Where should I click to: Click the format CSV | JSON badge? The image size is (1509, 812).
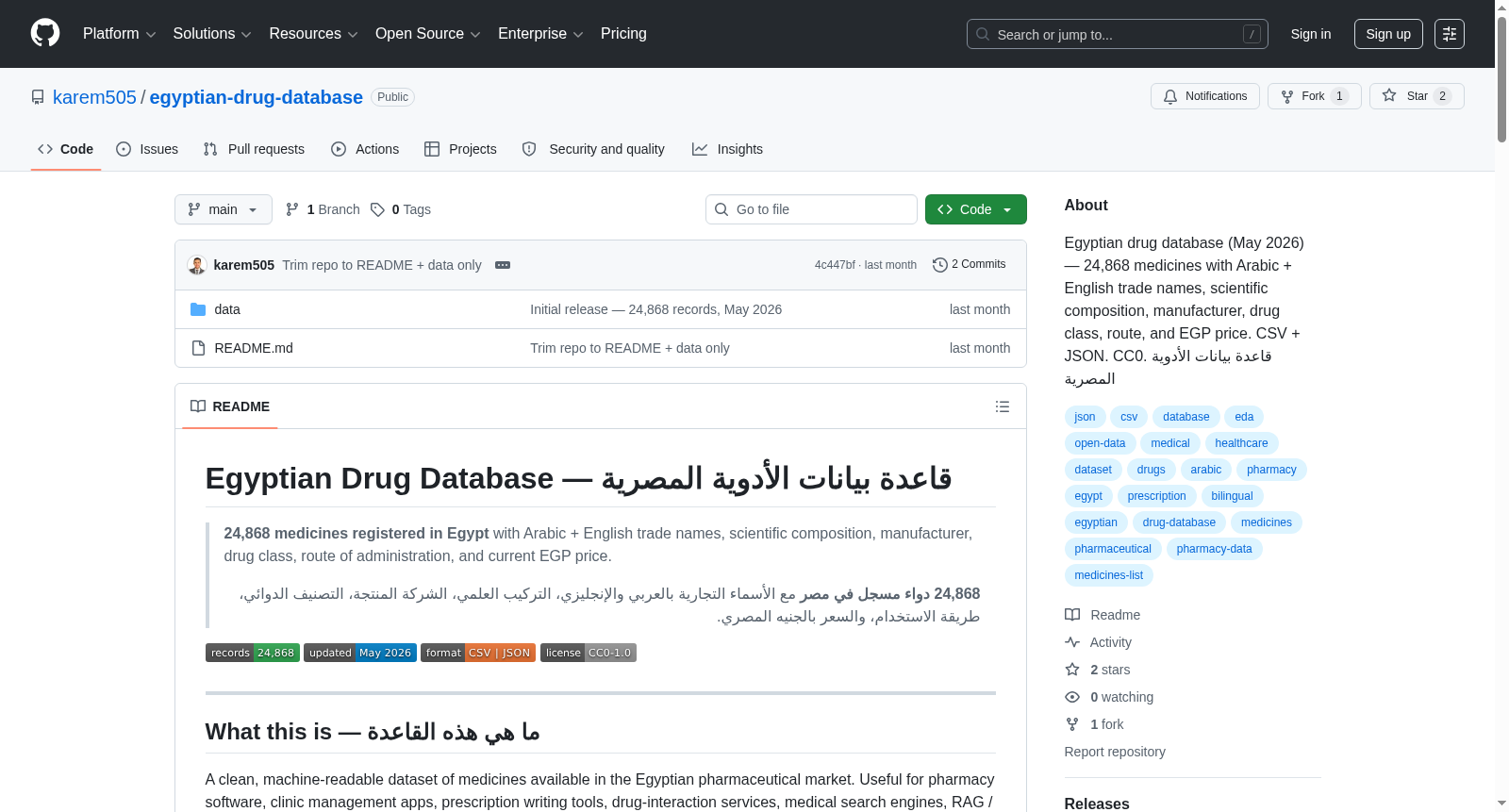pos(478,653)
